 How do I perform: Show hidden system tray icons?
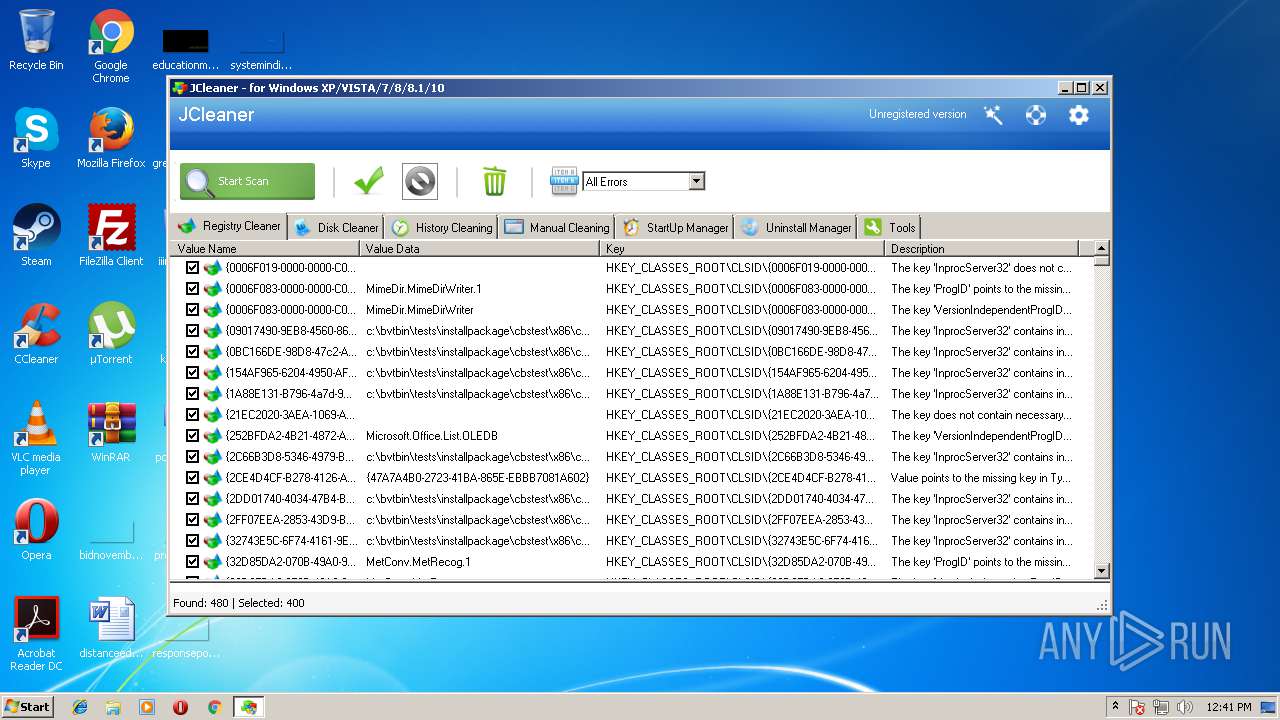coord(1114,707)
